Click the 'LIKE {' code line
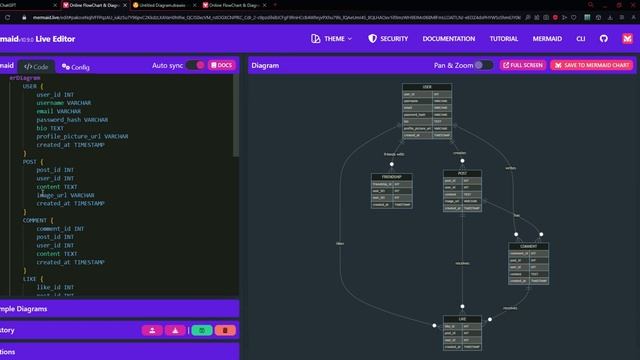The image size is (640, 360). 33,279
